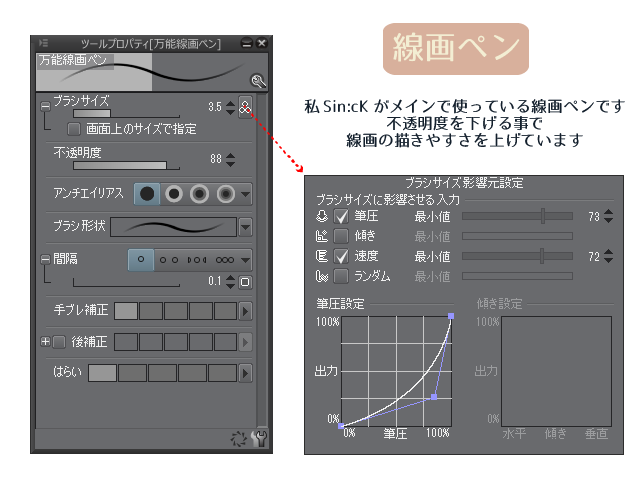Image resolution: width=640 pixels, height=480 pixels.
Task: Check 傾き tilt checkbox
Action: [x=341, y=236]
